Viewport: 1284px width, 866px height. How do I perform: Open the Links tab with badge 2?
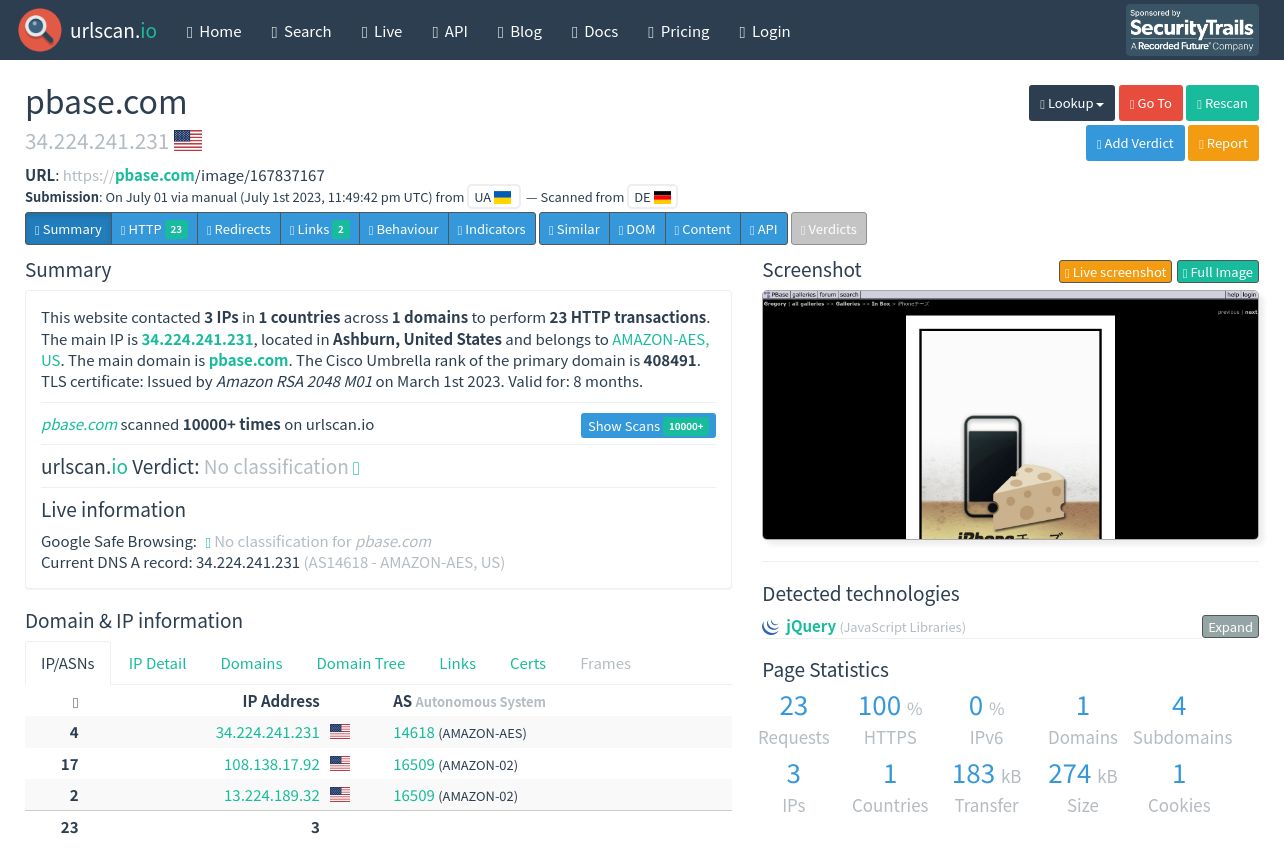[320, 229]
